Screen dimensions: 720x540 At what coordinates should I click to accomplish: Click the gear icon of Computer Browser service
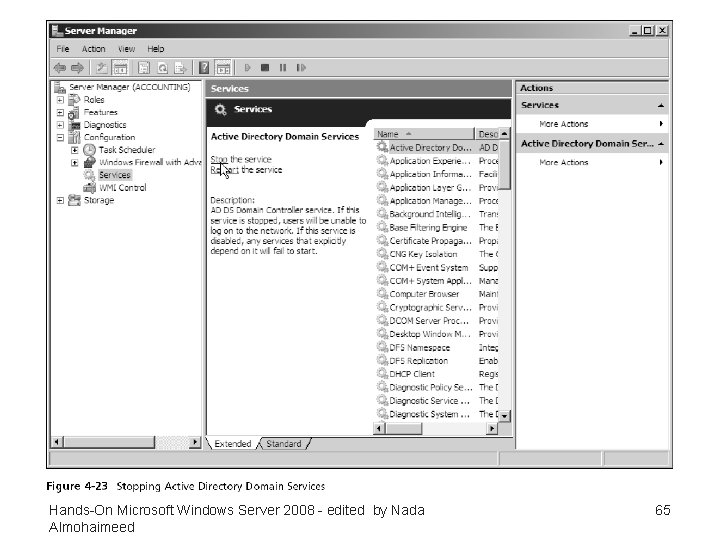tap(382, 293)
